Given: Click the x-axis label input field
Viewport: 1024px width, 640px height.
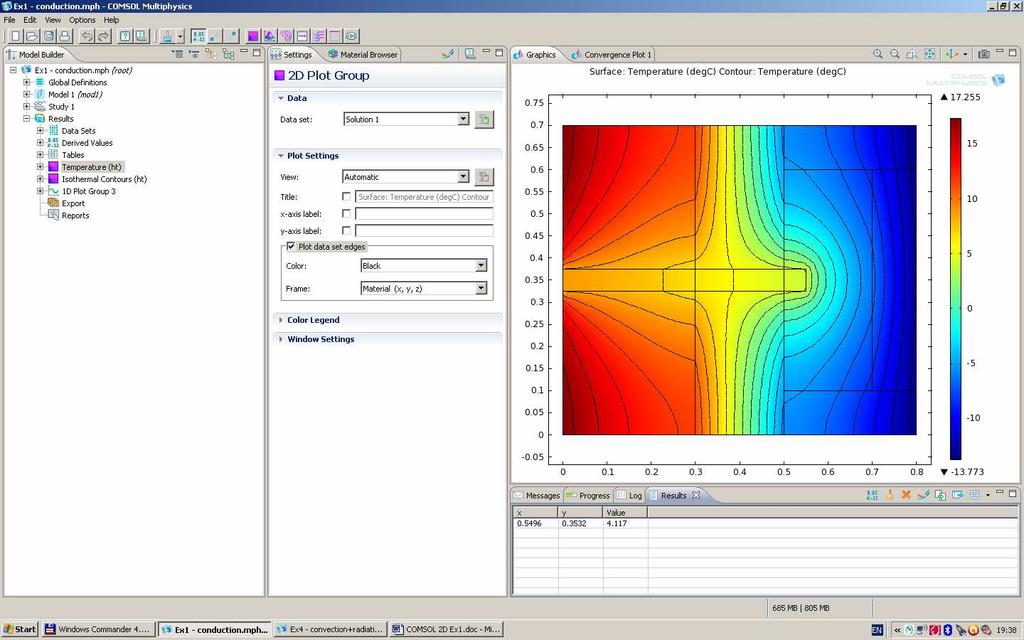Looking at the screenshot, I should point(424,214).
